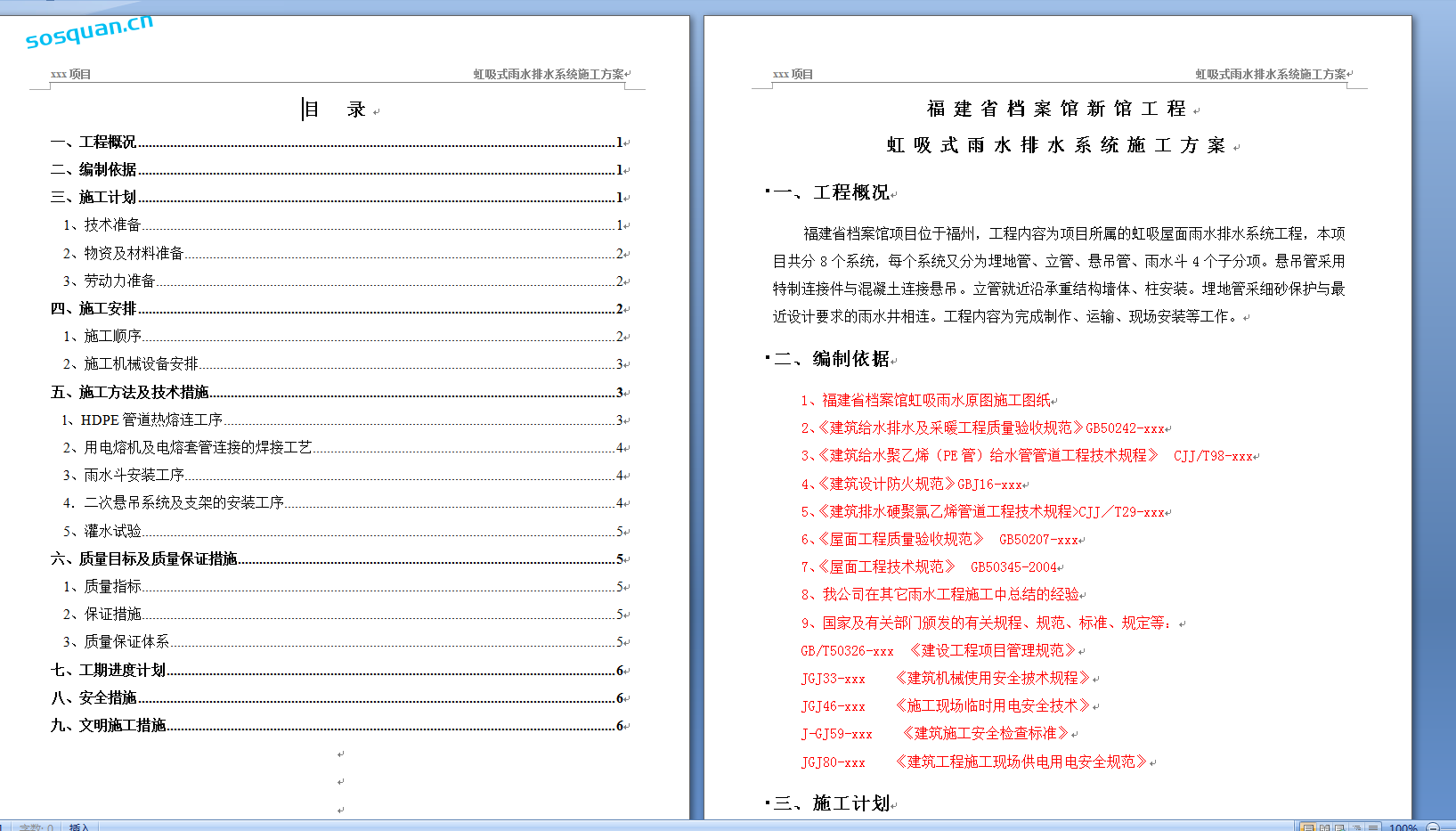Open Full Screen Reading view
The width and height of the screenshot is (1456, 831).
(x=1324, y=827)
